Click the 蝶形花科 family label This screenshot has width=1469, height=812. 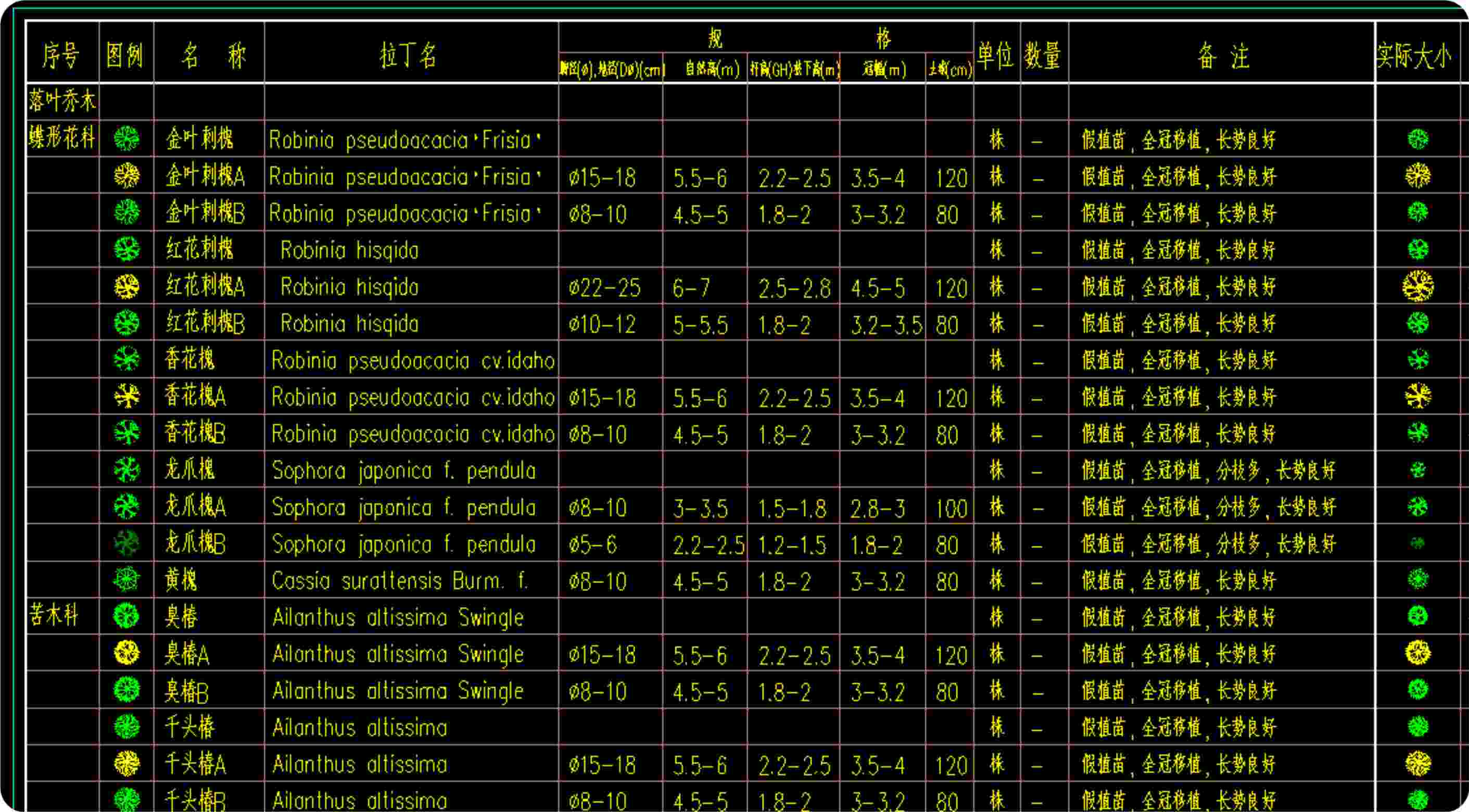(x=62, y=138)
